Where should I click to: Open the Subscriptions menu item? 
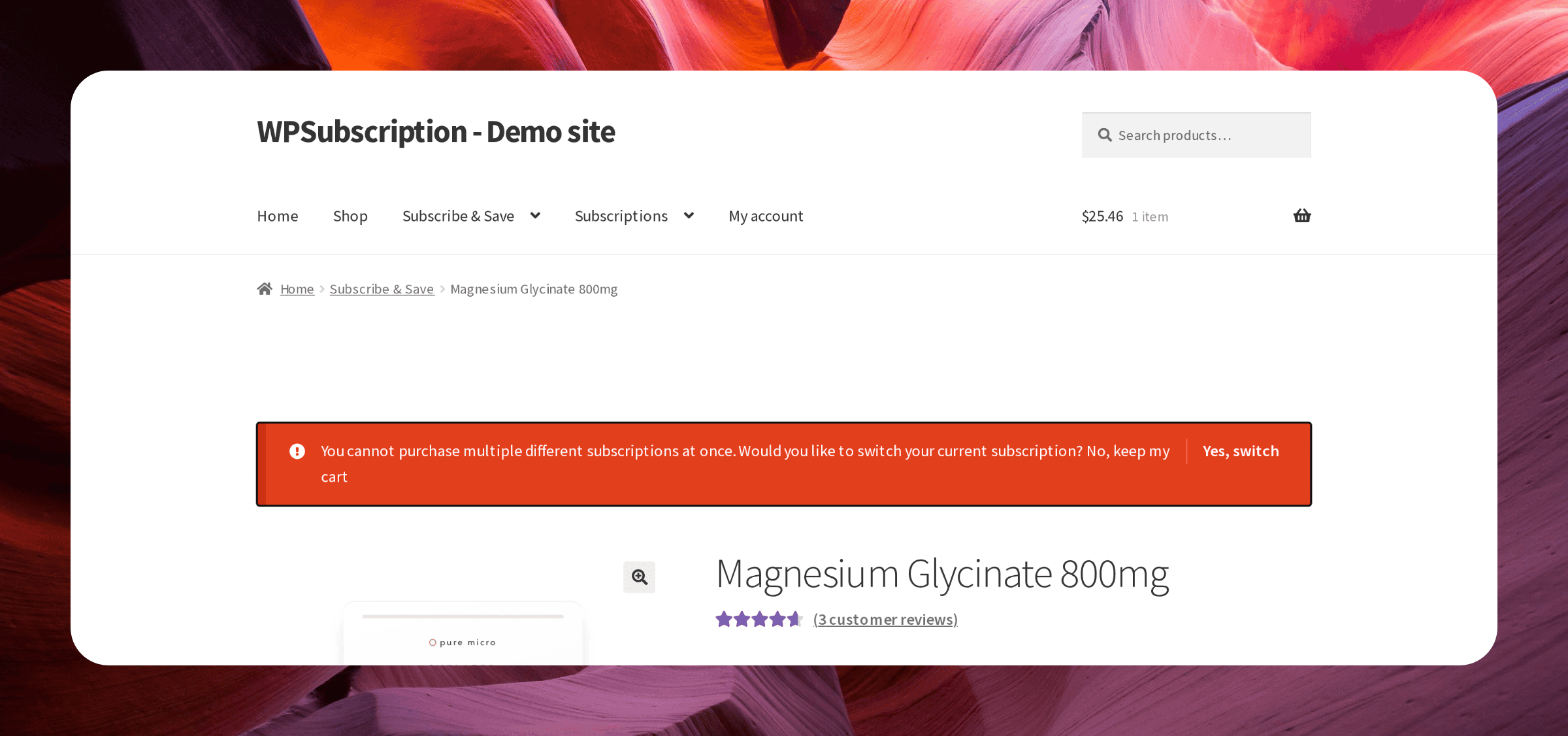621,216
